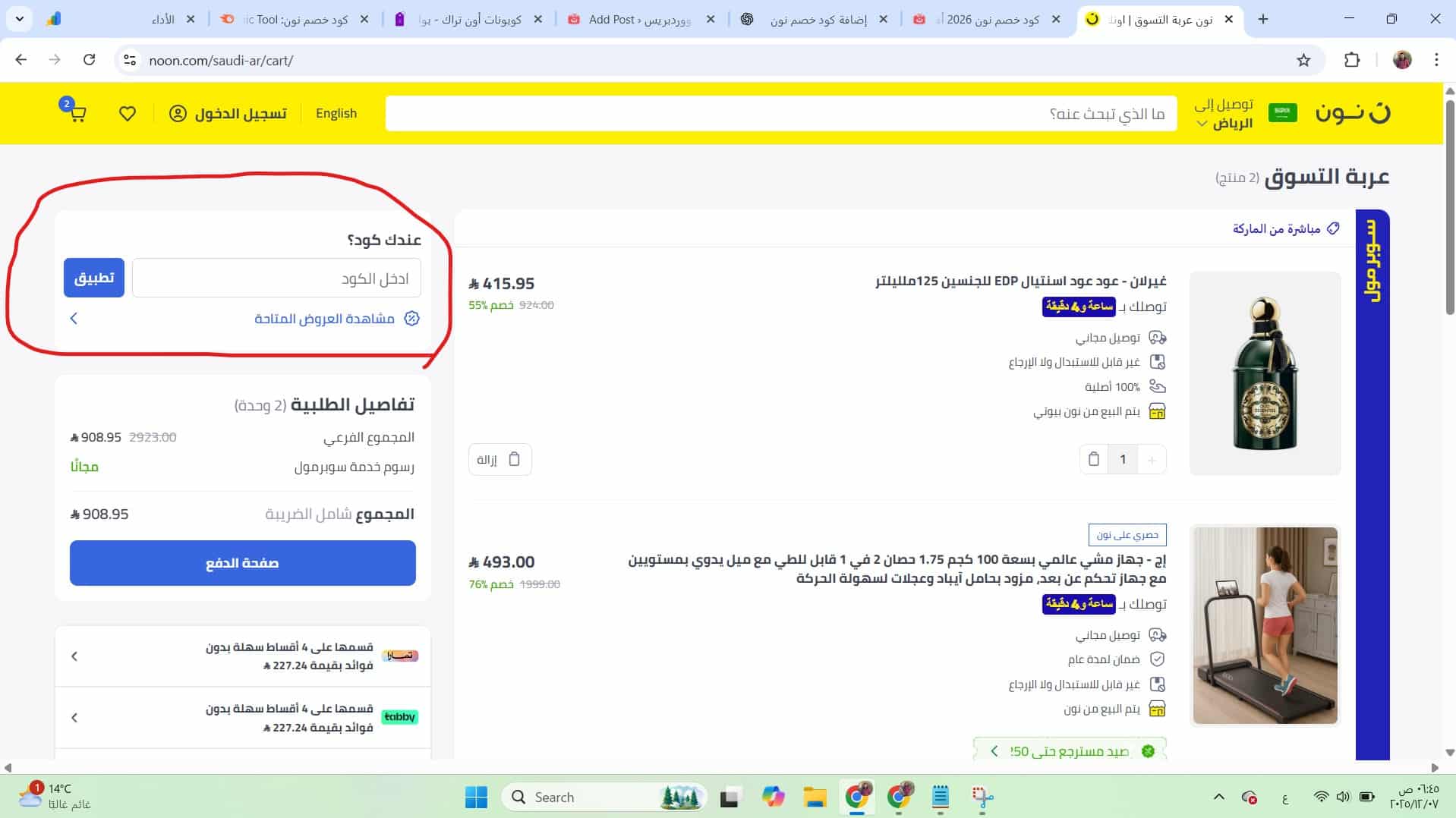Click the ادخل الكود coupon input field

point(276,278)
